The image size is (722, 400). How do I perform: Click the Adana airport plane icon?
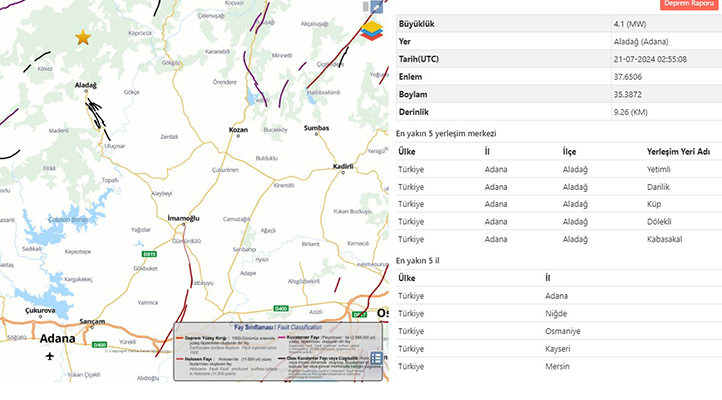(x=50, y=356)
